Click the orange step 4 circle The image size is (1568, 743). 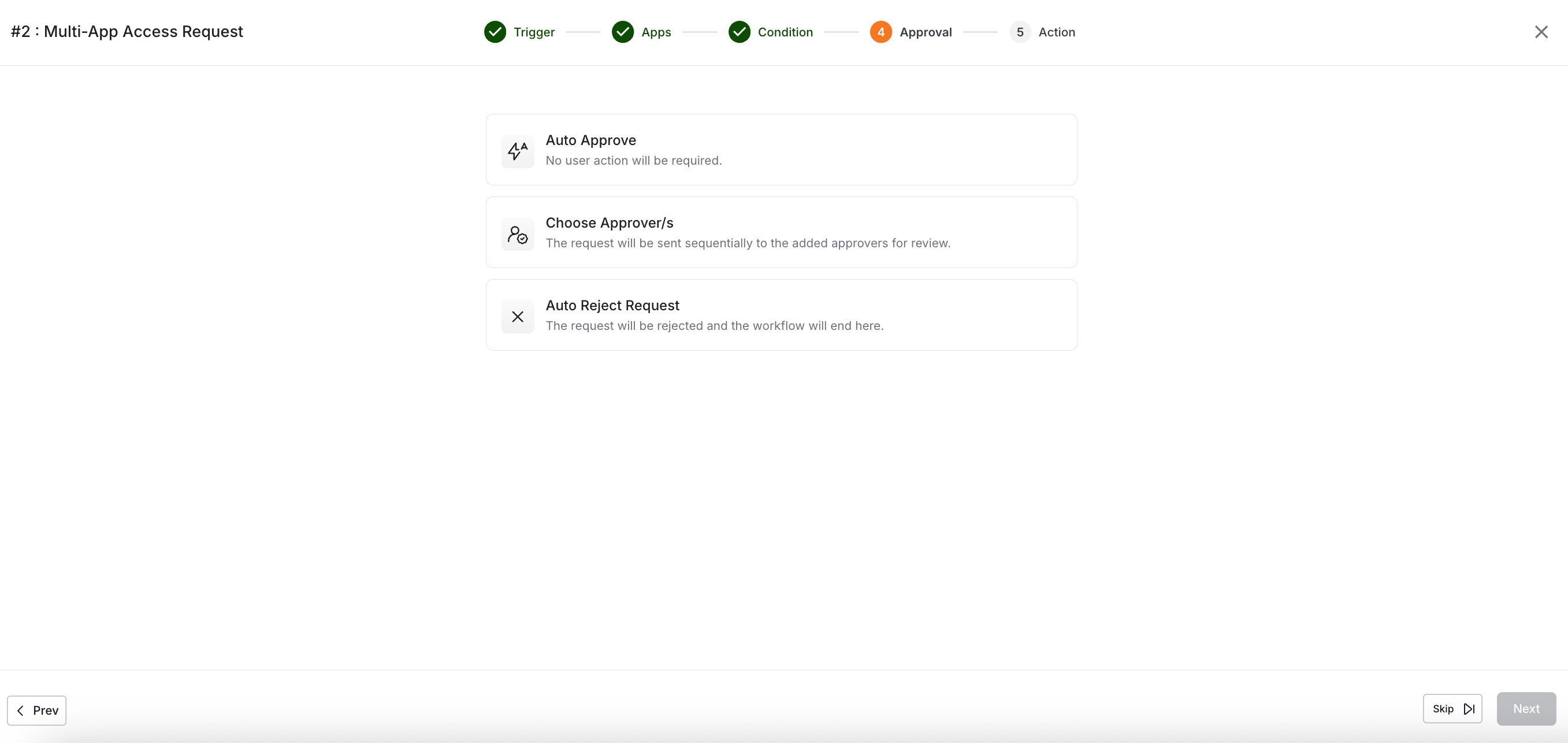point(880,32)
